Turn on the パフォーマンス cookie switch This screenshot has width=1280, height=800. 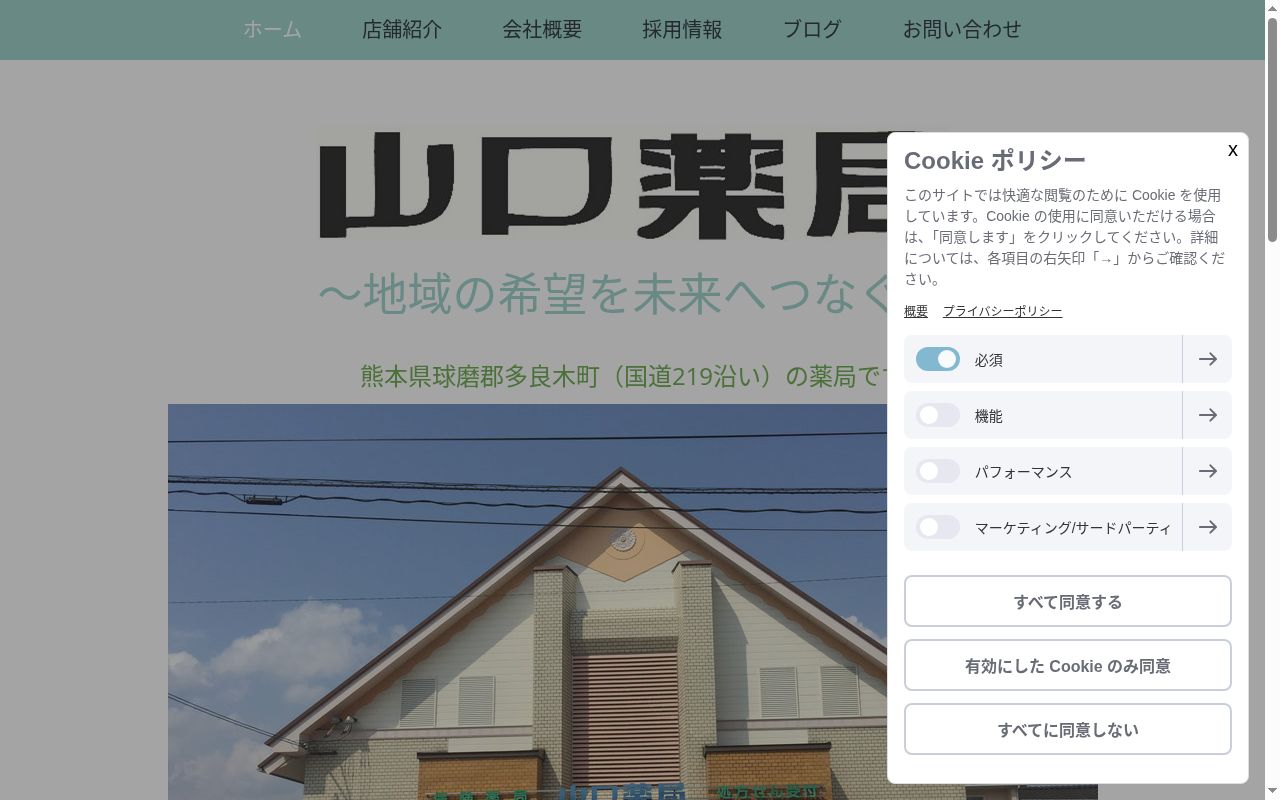point(938,471)
